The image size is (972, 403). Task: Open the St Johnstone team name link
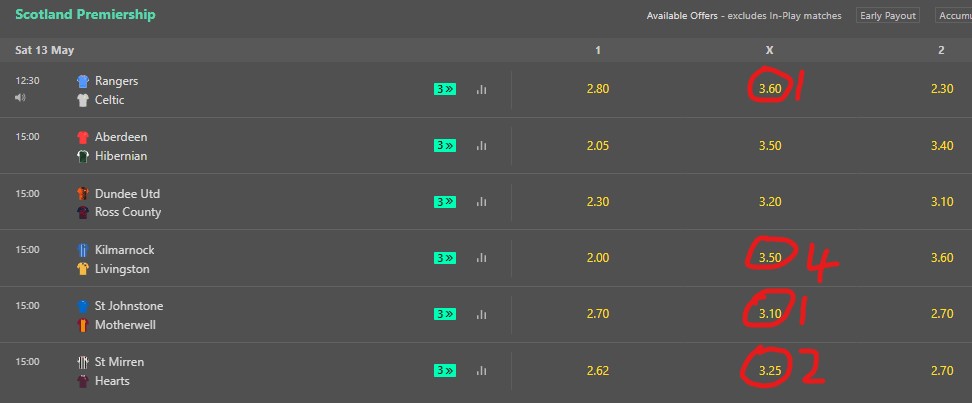click(x=129, y=306)
